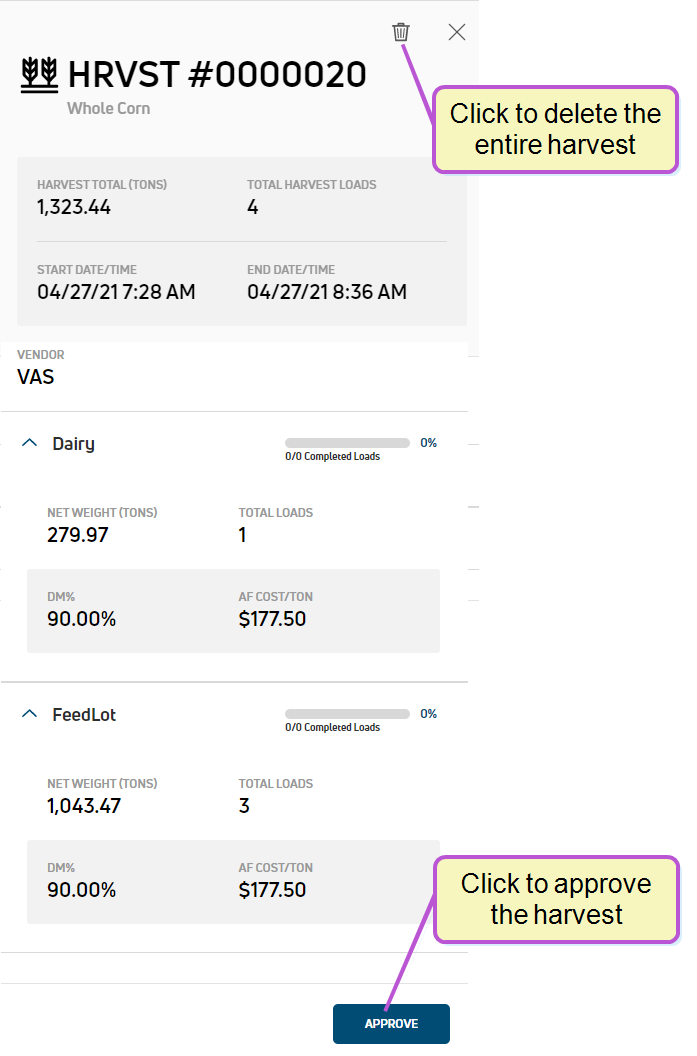Screen dimensions: 697x1056
Task: Click the VAS vendor value
Action: [x=36, y=376]
